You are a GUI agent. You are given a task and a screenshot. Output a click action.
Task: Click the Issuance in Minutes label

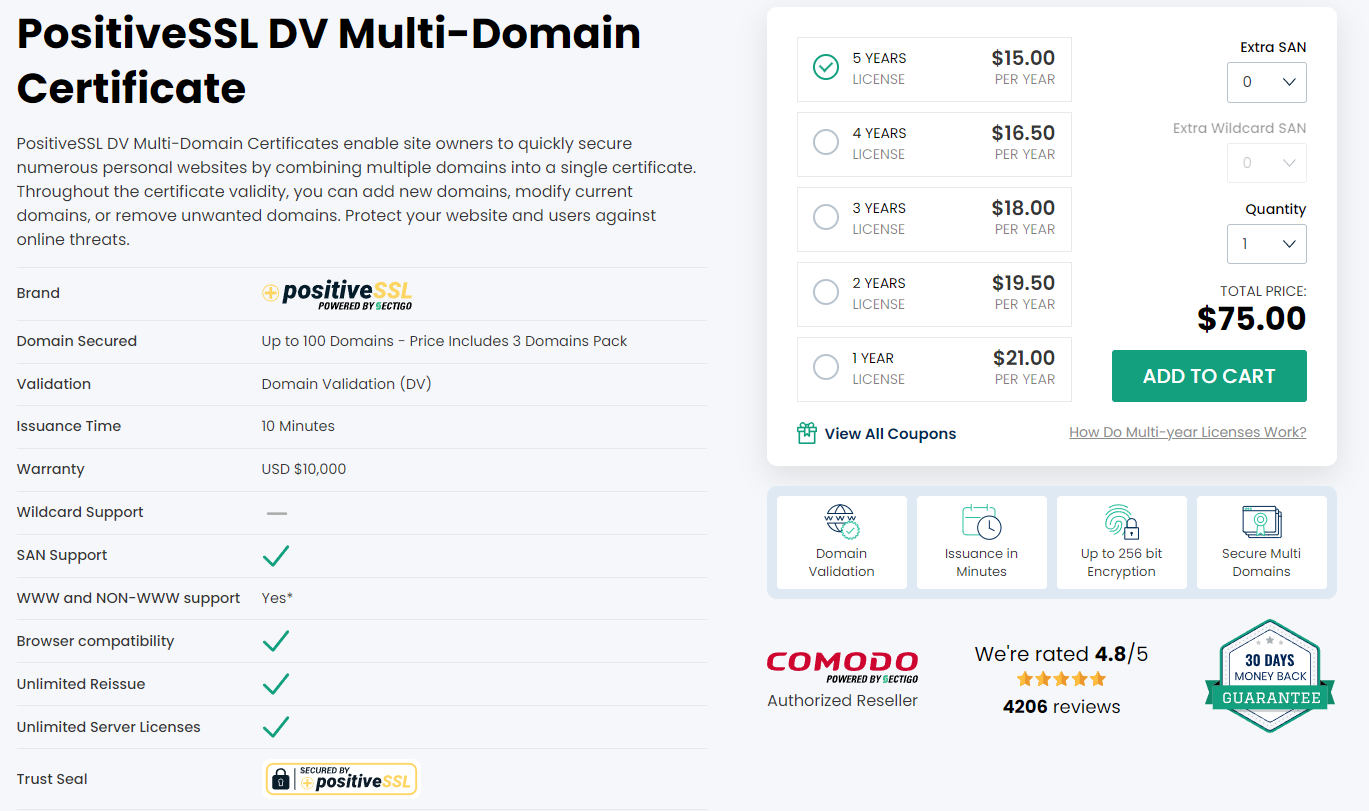(x=982, y=562)
